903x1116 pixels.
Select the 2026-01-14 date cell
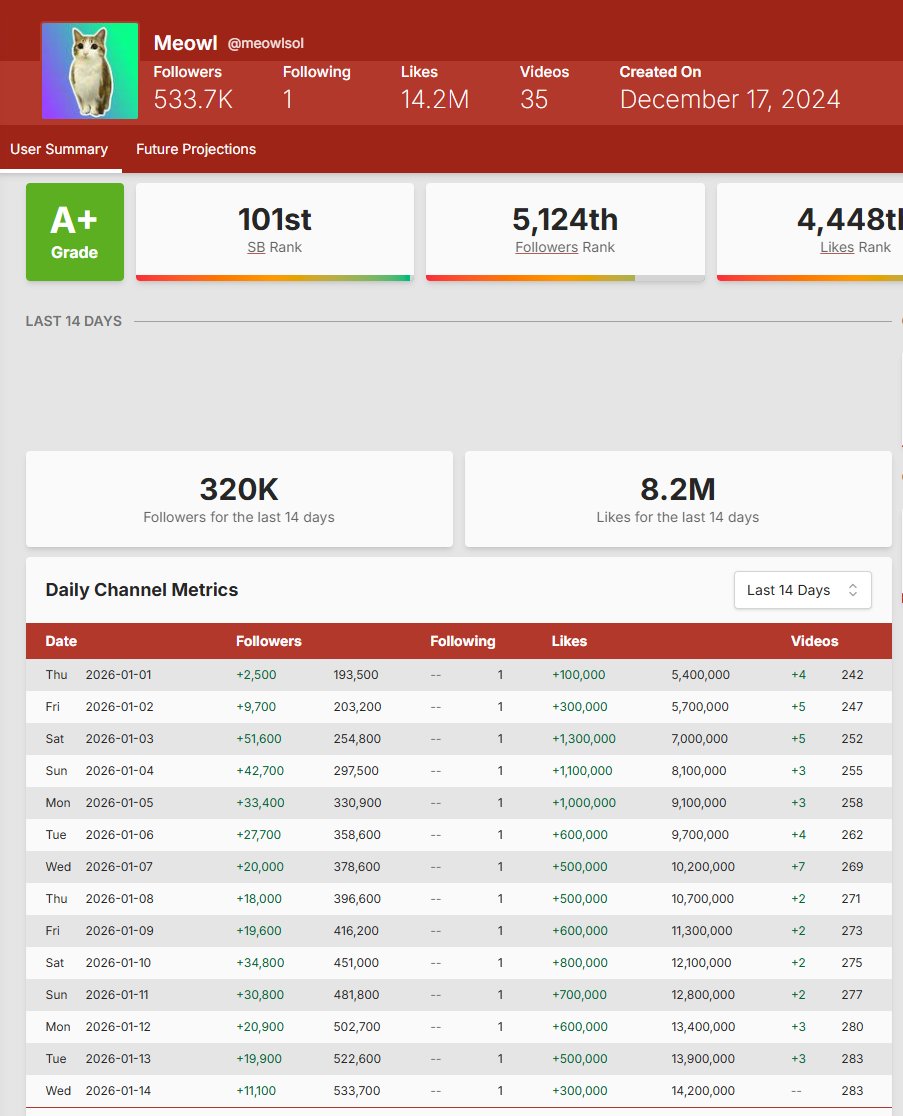118,1091
